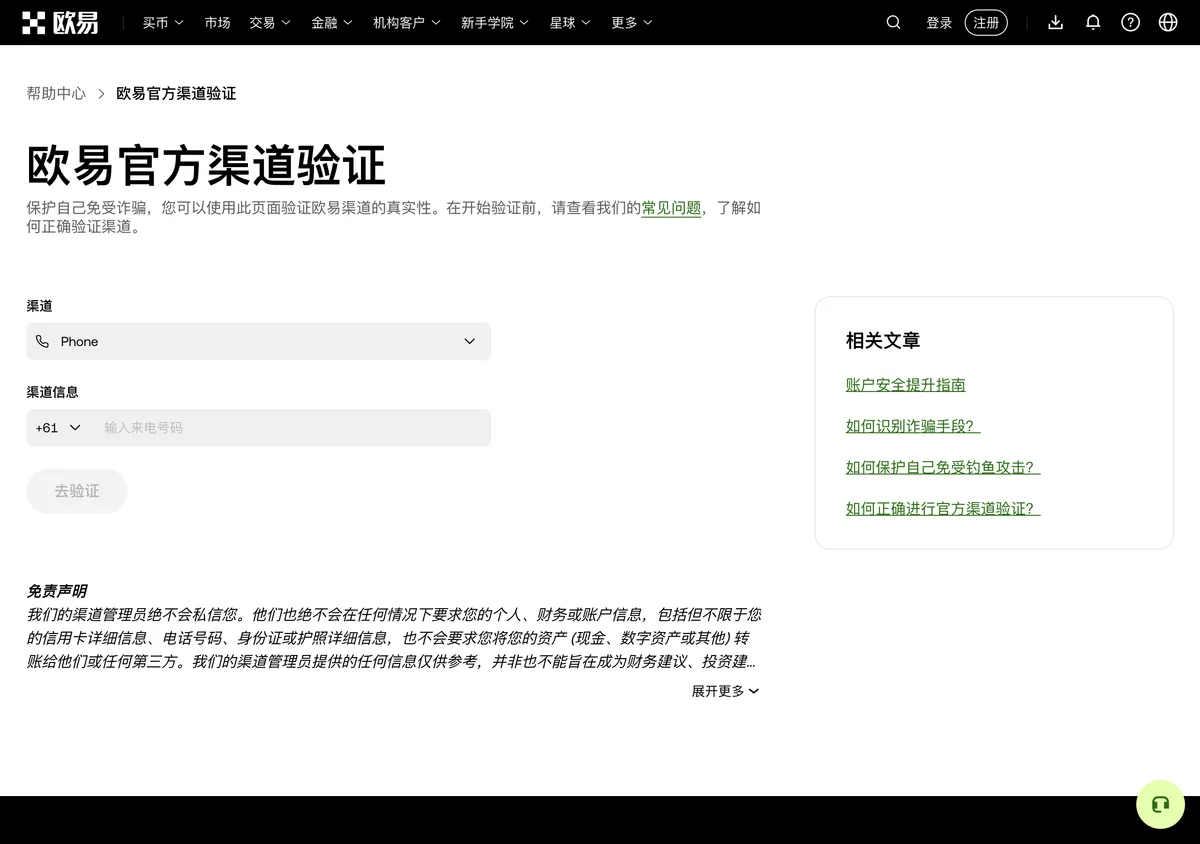
Task: Open the notifications bell icon
Action: coord(1093,22)
